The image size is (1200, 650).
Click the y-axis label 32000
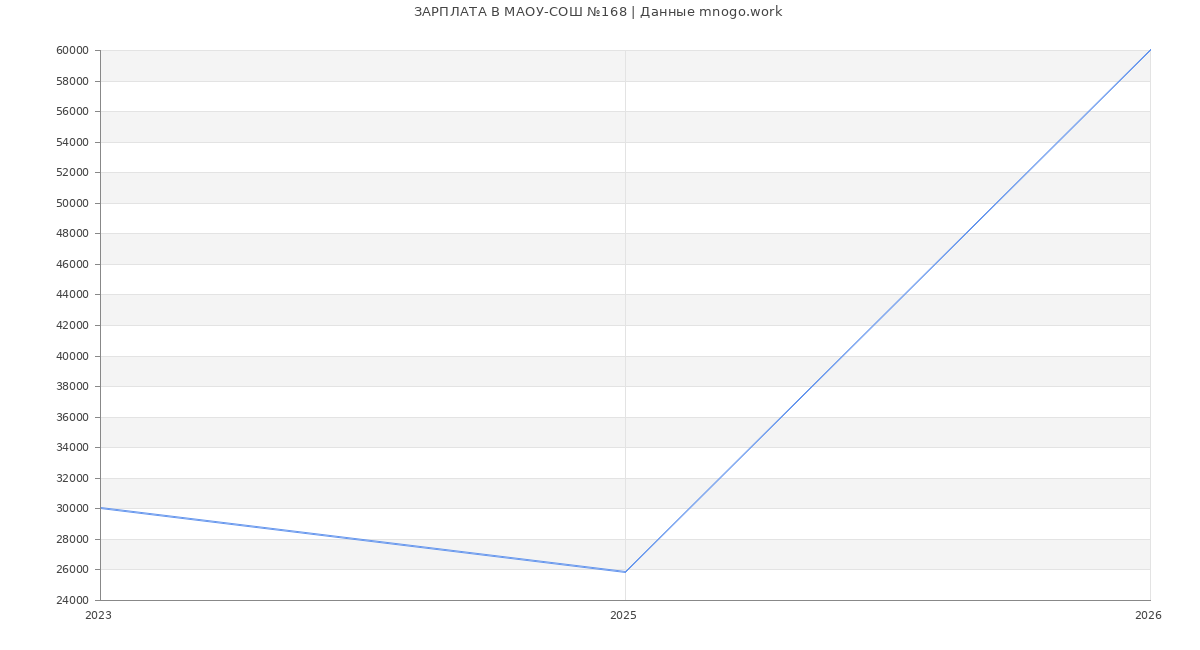click(x=73, y=478)
